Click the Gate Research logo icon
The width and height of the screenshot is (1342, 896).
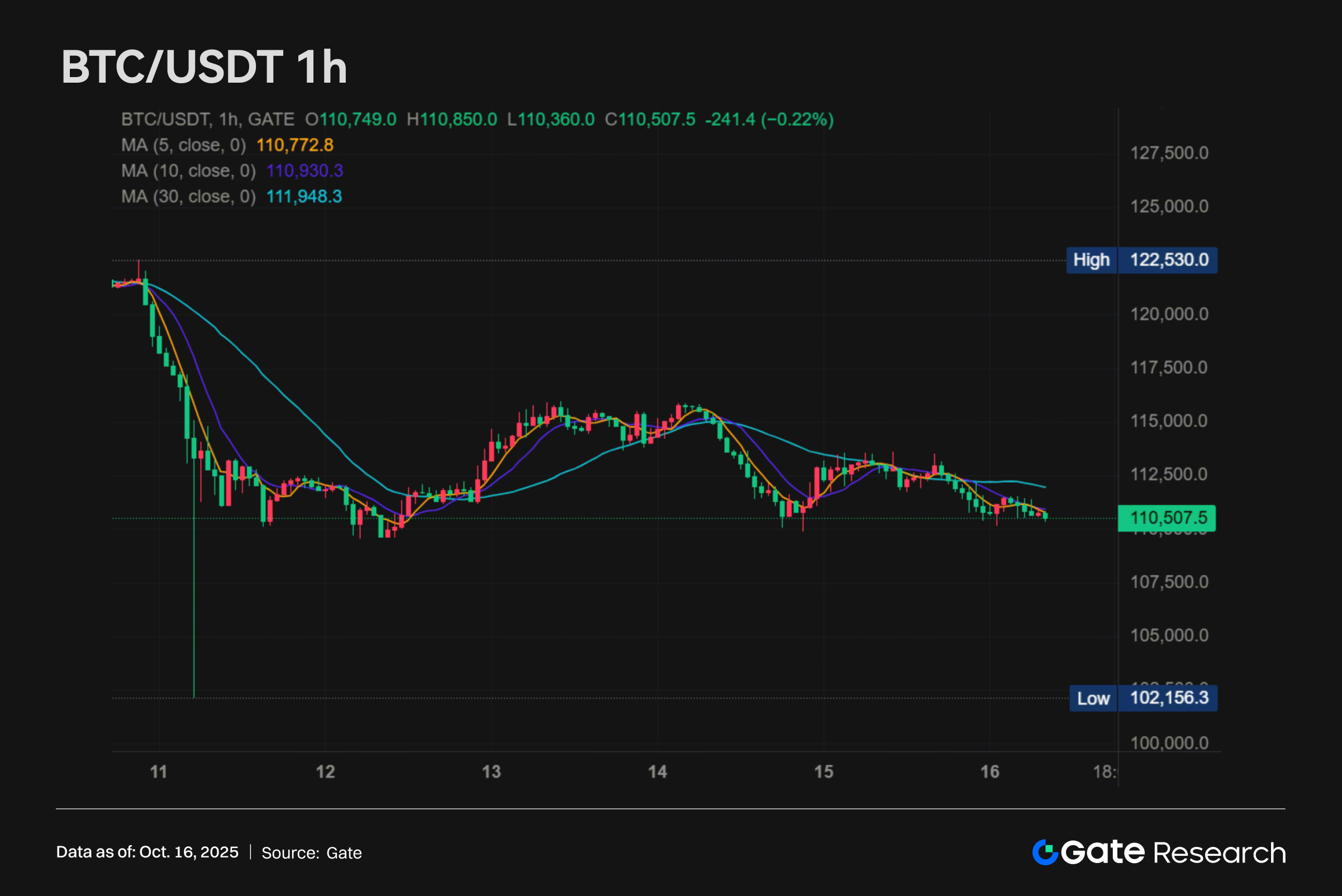1045,852
